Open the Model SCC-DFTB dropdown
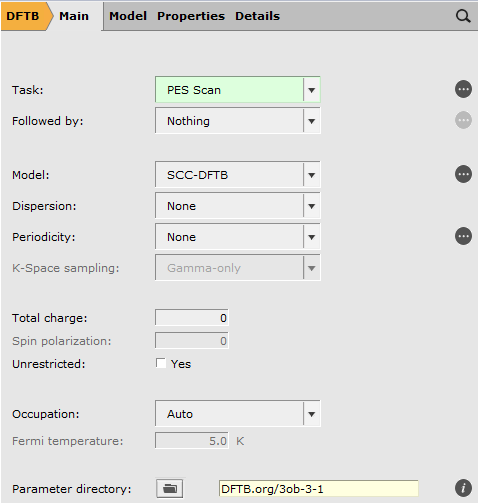The image size is (478, 503). (238, 175)
